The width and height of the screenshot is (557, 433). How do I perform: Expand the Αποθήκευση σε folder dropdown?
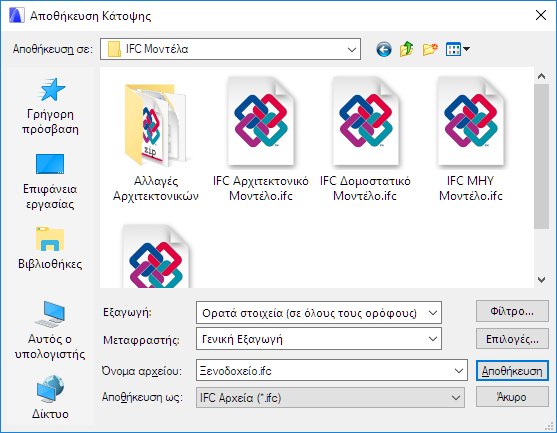pos(352,49)
